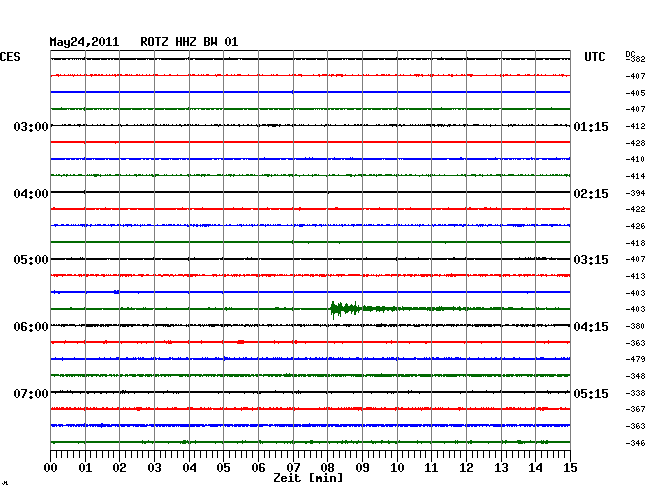Click minute tick label 04
Image resolution: width=650 pixels, height=494 pixels.
(189, 467)
